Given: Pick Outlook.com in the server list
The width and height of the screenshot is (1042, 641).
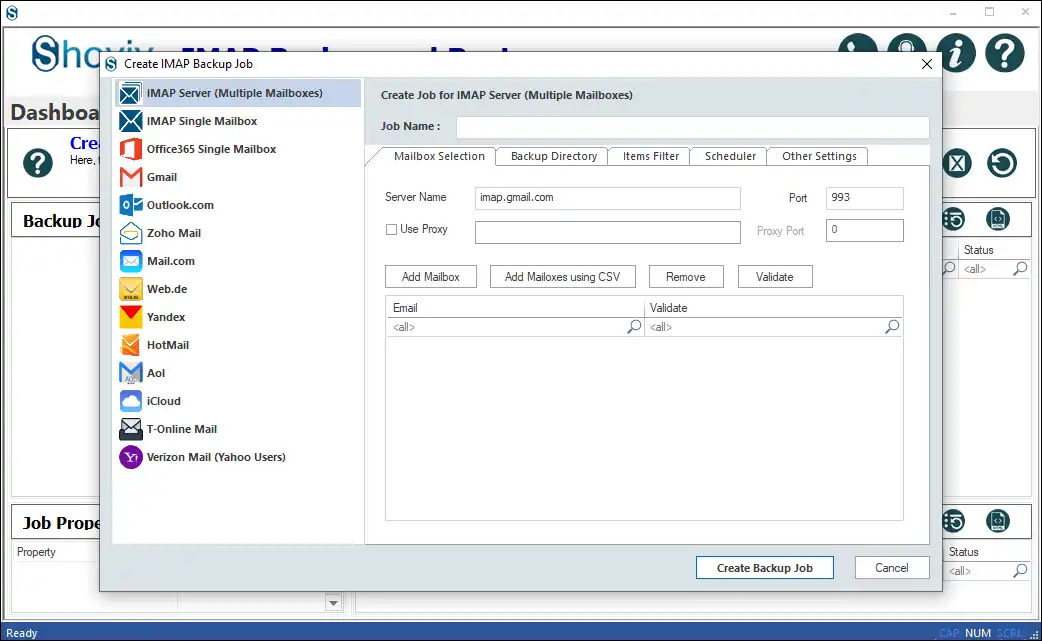Looking at the screenshot, I should click(x=238, y=205).
